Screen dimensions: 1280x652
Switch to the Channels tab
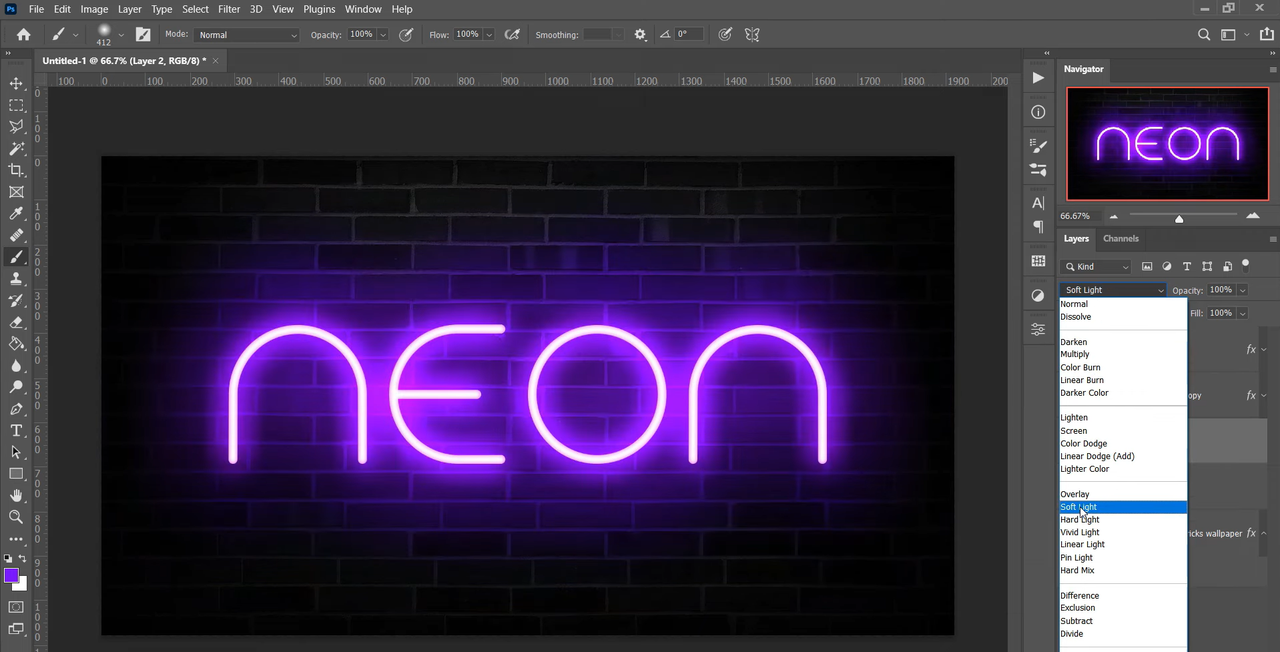[1120, 238]
